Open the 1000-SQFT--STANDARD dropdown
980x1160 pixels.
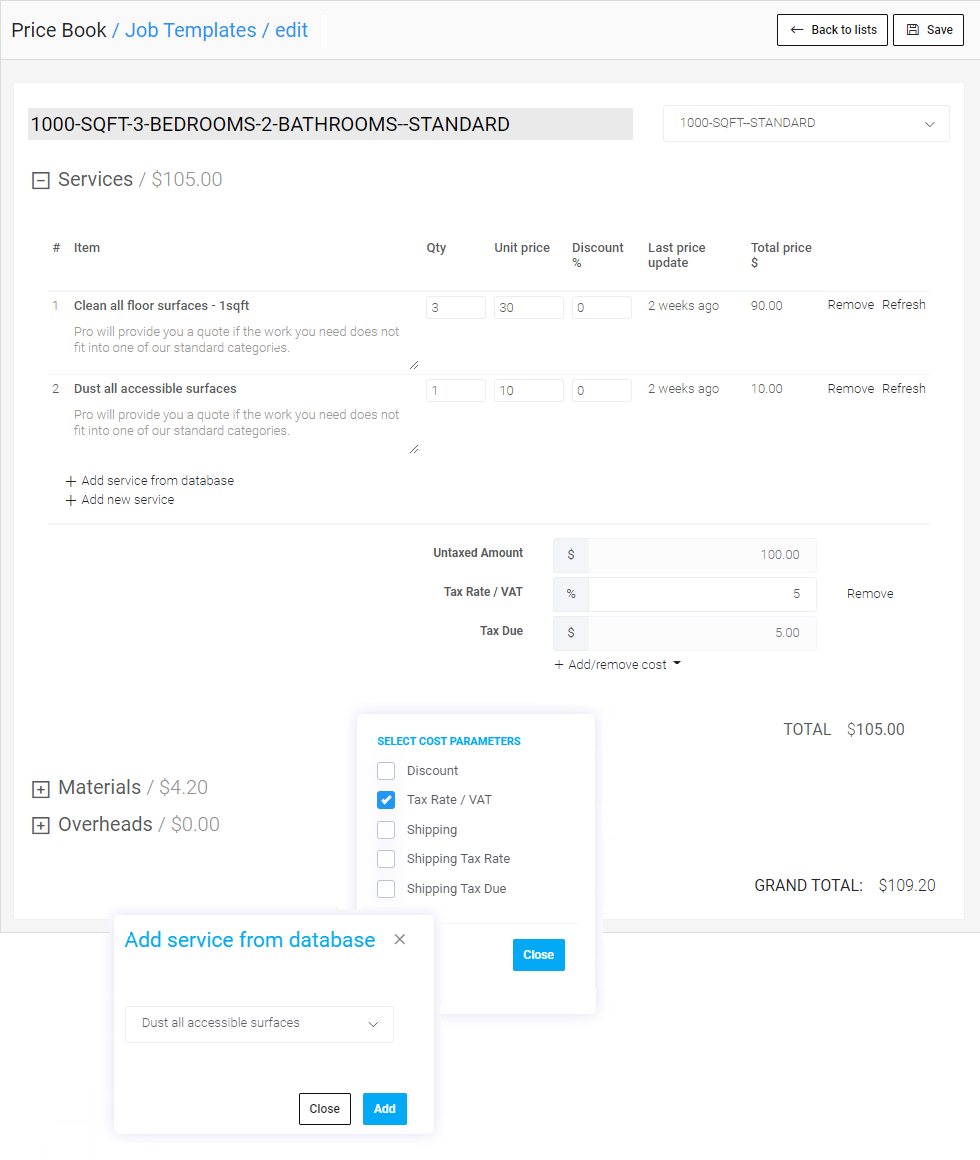pos(806,124)
